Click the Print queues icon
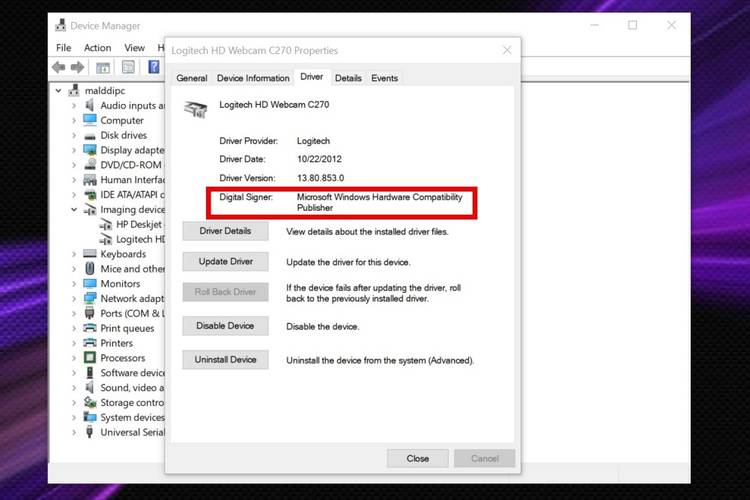 tap(90, 328)
